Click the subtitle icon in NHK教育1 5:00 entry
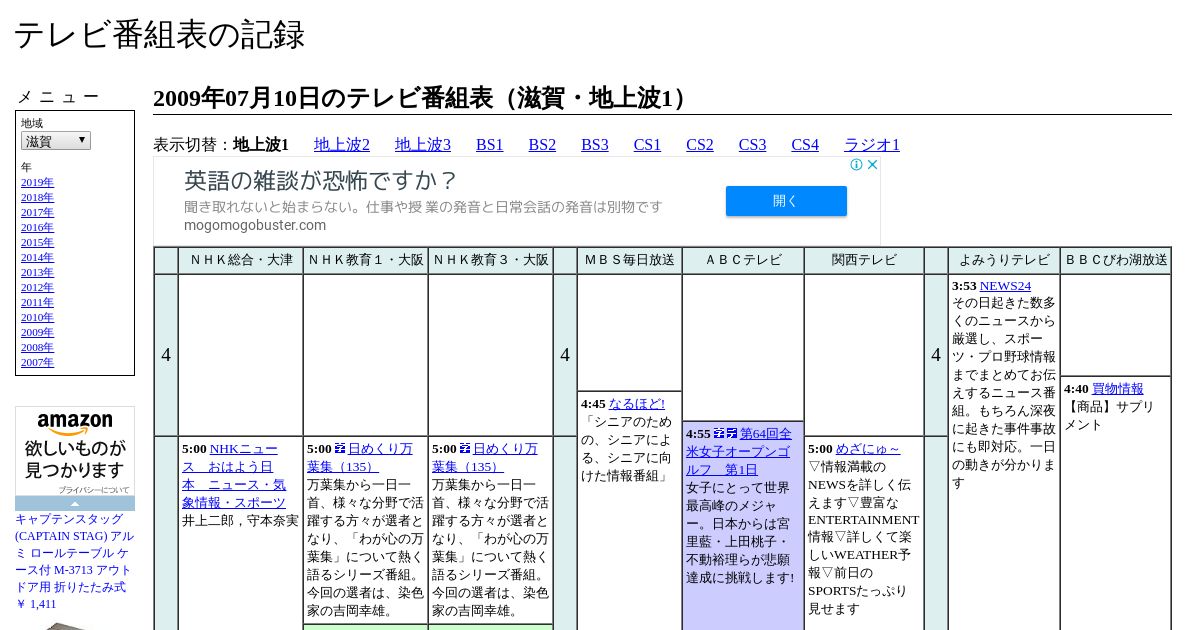The height and width of the screenshot is (630, 1200). coord(340,449)
